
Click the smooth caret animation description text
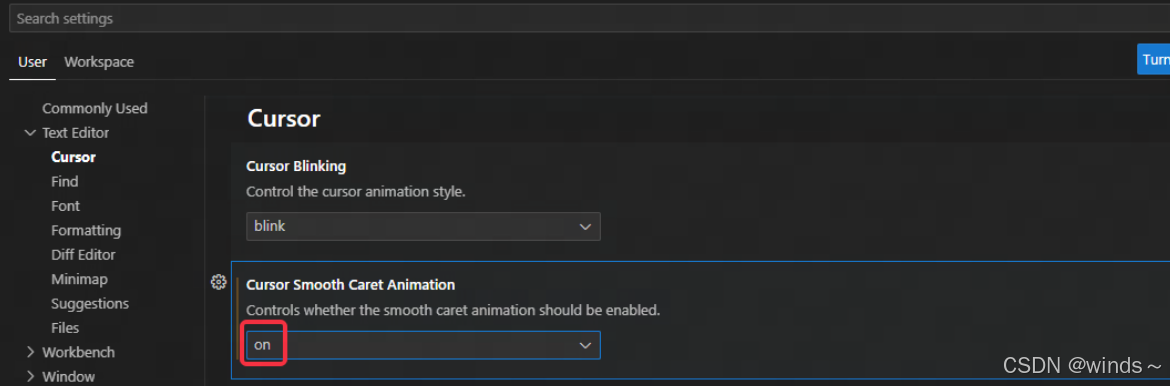point(453,310)
